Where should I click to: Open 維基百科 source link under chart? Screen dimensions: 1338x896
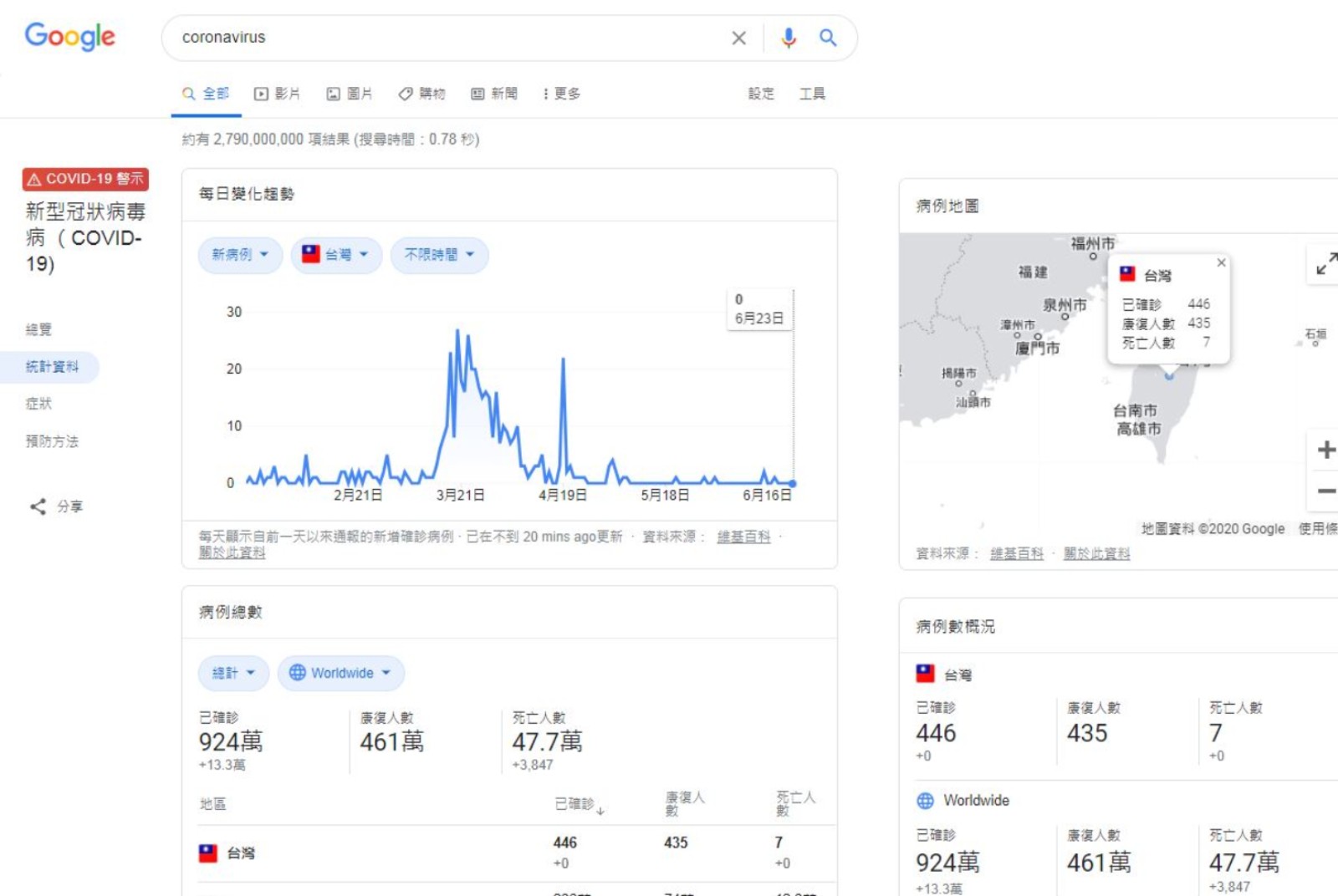[743, 537]
